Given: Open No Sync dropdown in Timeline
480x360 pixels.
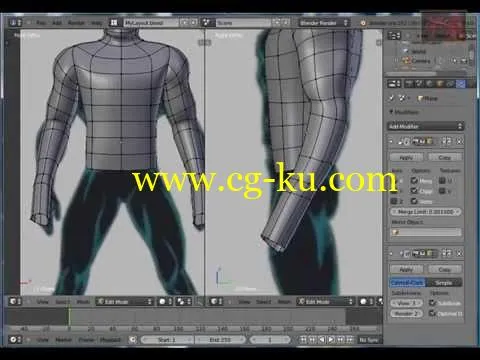Looking at the screenshot, I should point(370,340).
